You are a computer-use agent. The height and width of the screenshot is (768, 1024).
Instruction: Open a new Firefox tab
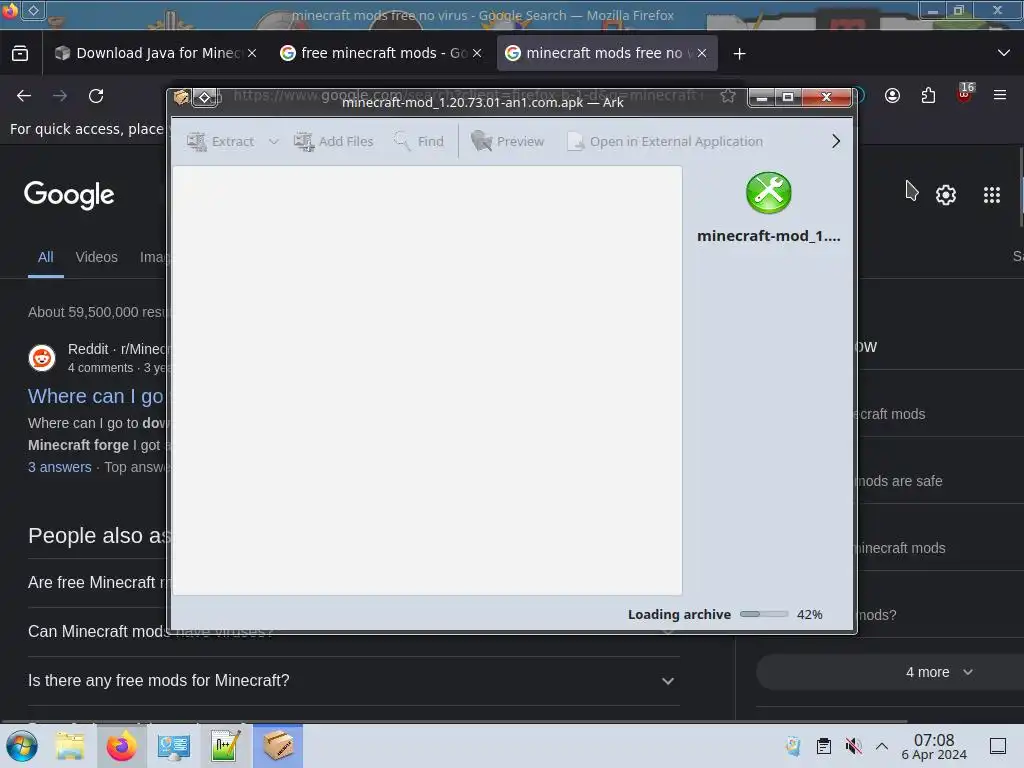739,54
